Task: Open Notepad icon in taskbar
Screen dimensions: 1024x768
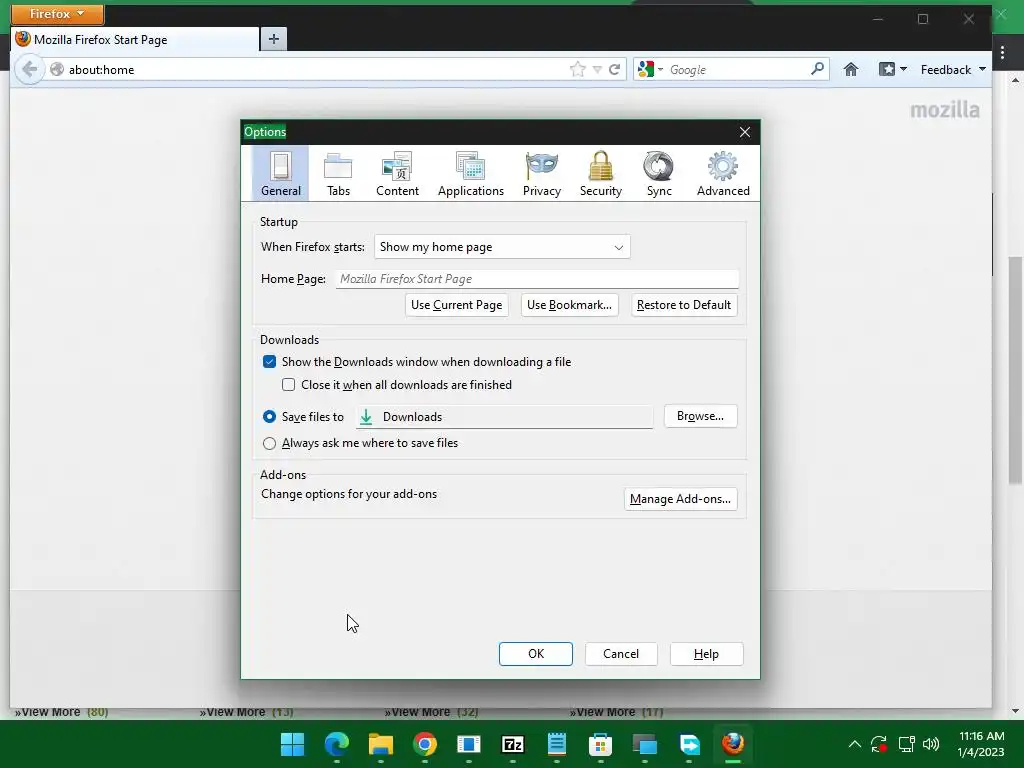Action: click(x=556, y=744)
